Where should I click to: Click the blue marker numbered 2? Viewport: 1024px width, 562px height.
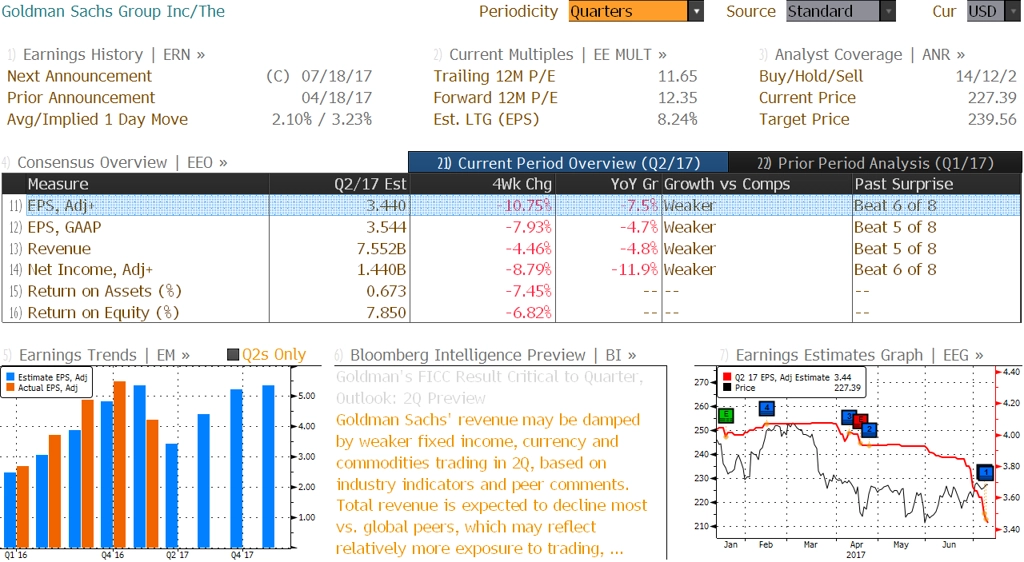point(869,429)
